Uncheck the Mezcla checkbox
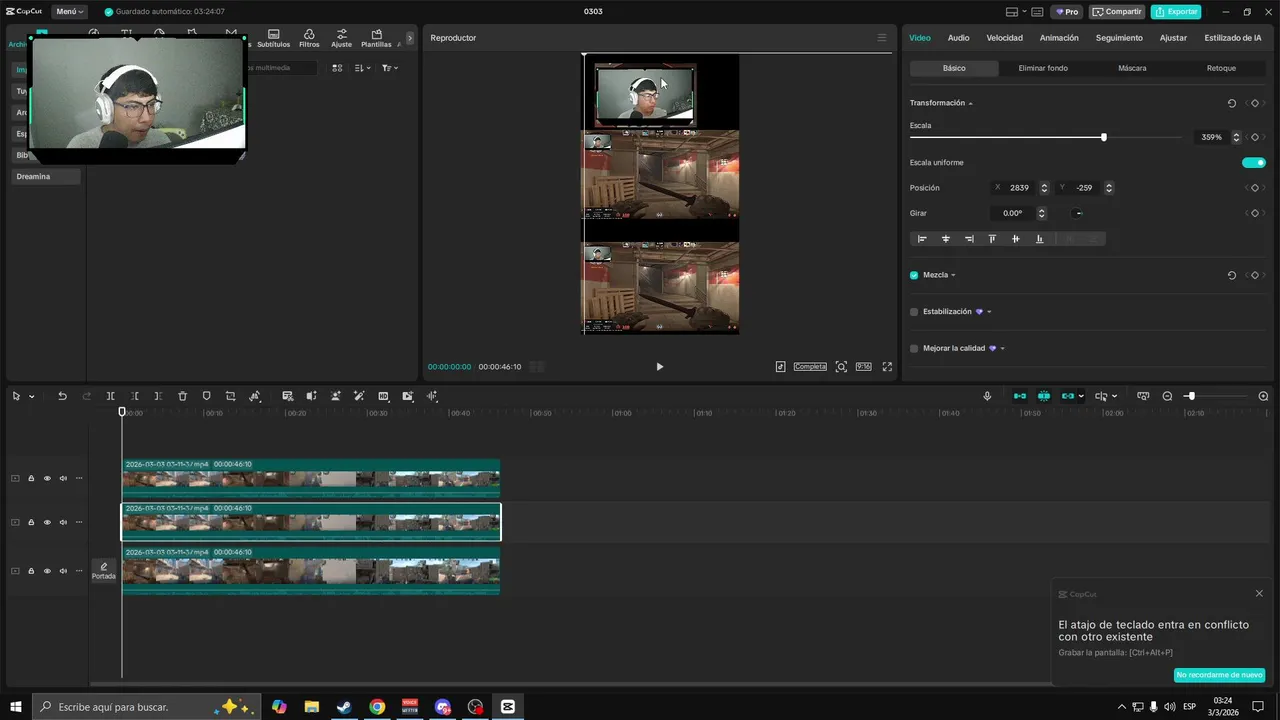This screenshot has height=720, width=1280. click(914, 275)
